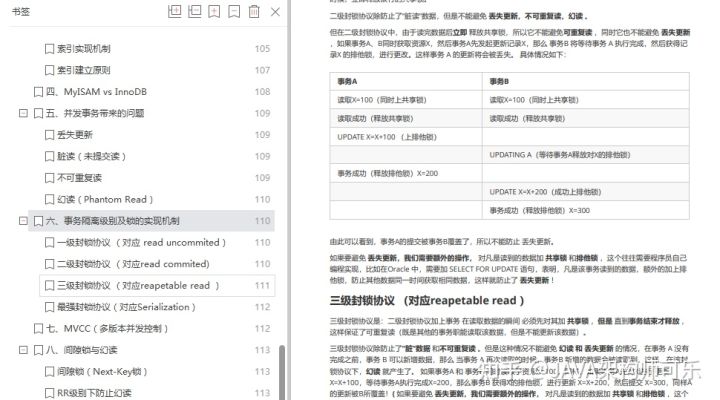The width and height of the screenshot is (720, 400).
Task: Click bookmark icon beside 丢失更新
Action: [x=50, y=135]
